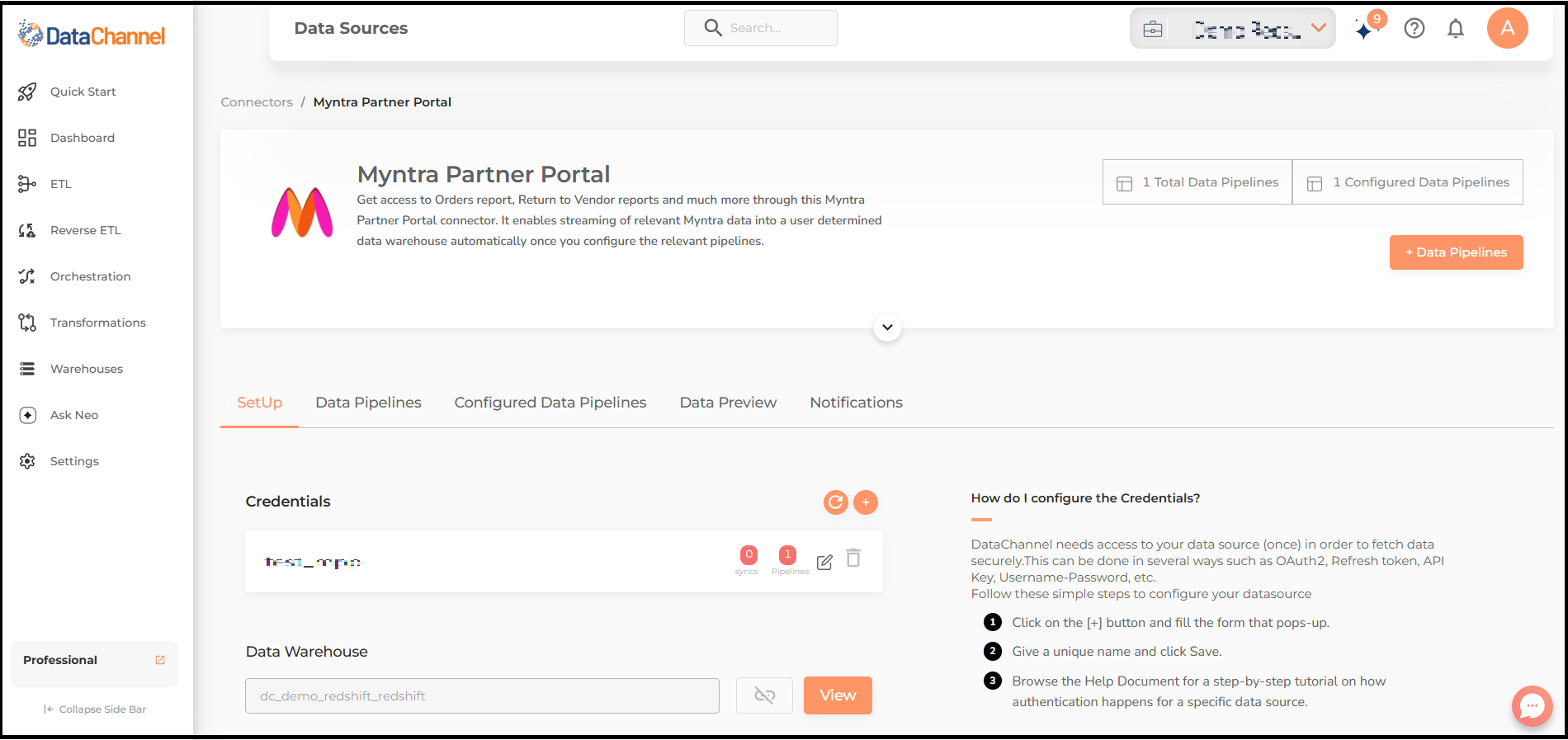Open the help question mark icon
Image resolution: width=1568 pixels, height=740 pixels.
click(x=1415, y=29)
